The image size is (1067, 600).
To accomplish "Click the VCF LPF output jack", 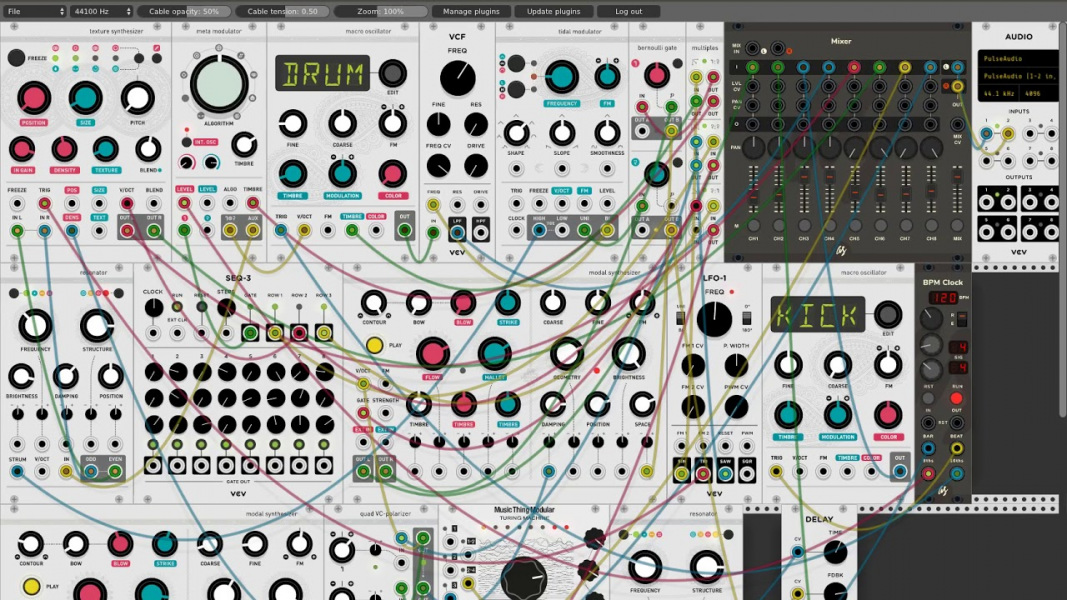I will click(x=457, y=233).
